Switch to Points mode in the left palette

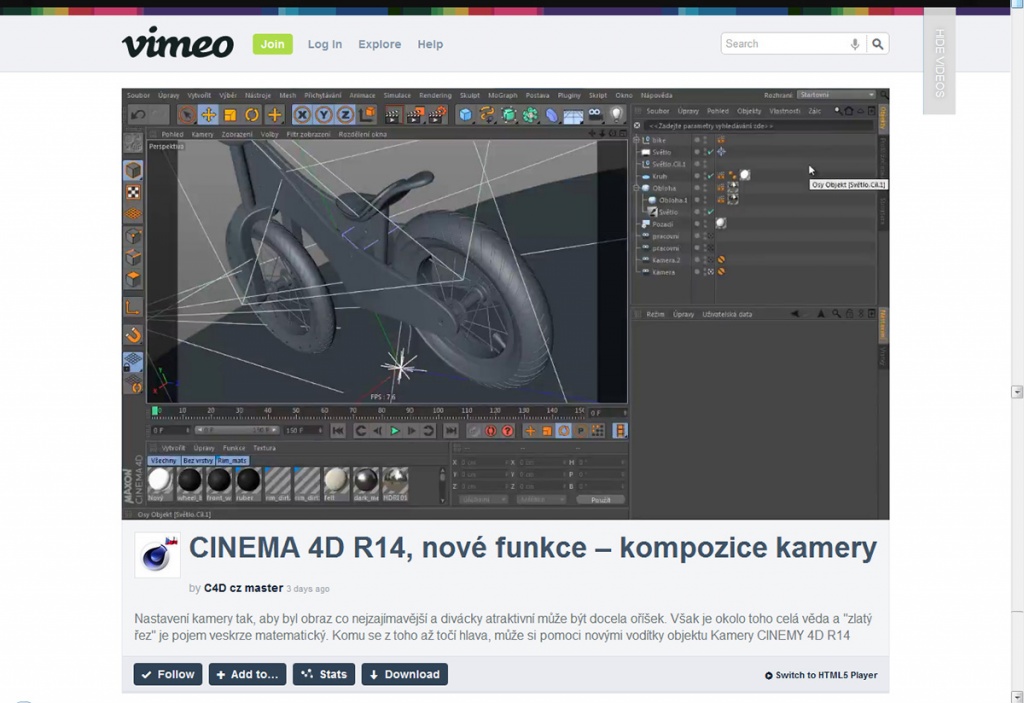[x=133, y=236]
